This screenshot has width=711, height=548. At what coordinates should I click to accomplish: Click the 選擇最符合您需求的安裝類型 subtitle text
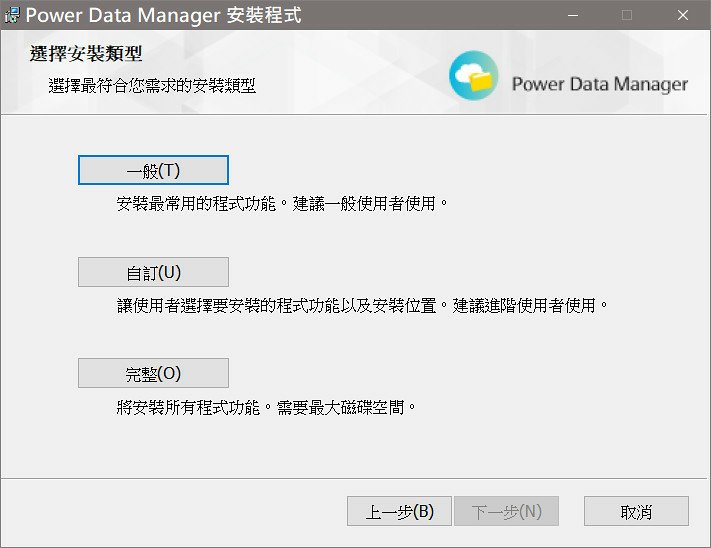pyautogui.click(x=152, y=85)
